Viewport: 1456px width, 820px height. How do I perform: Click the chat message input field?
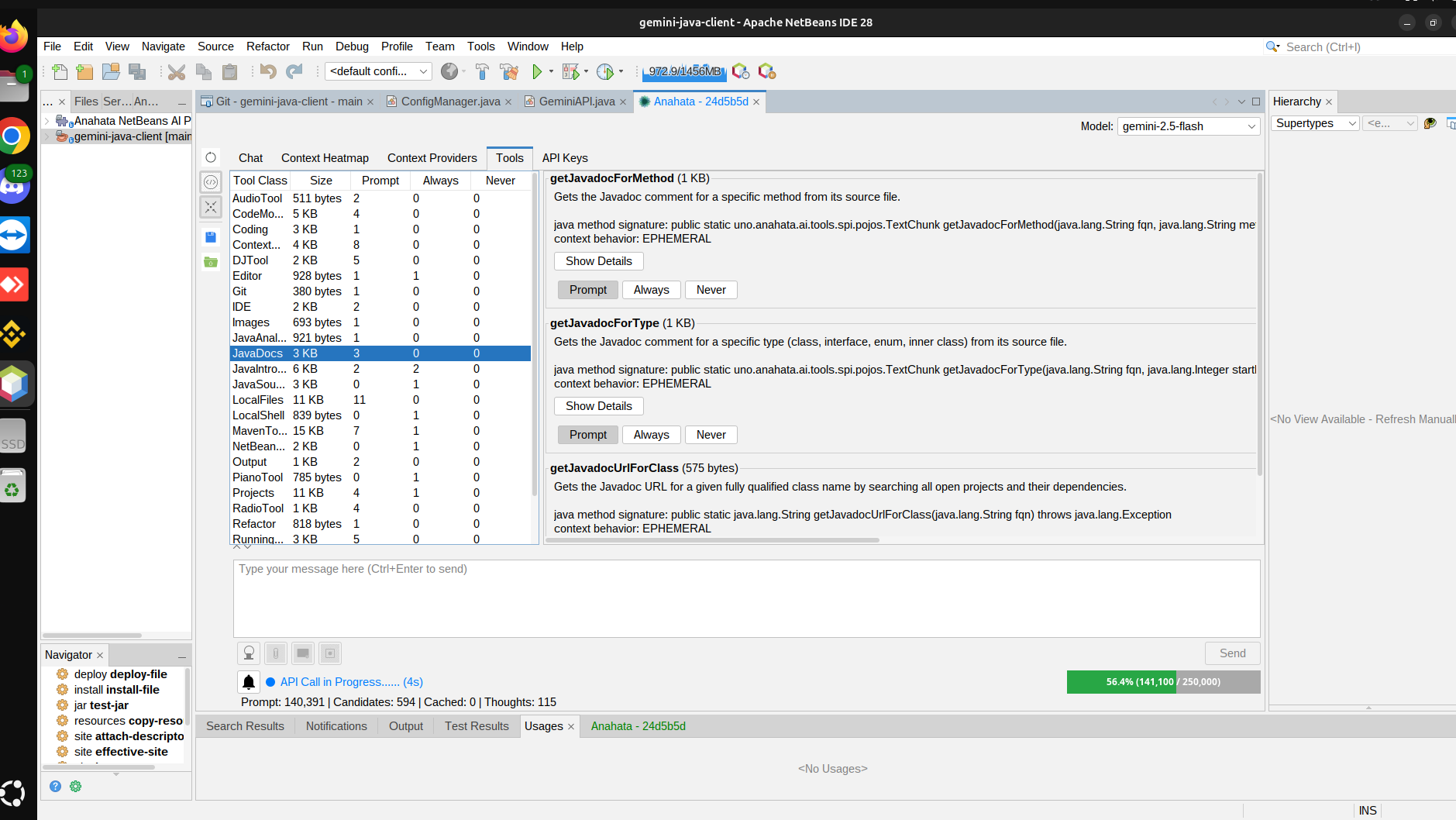coord(746,598)
